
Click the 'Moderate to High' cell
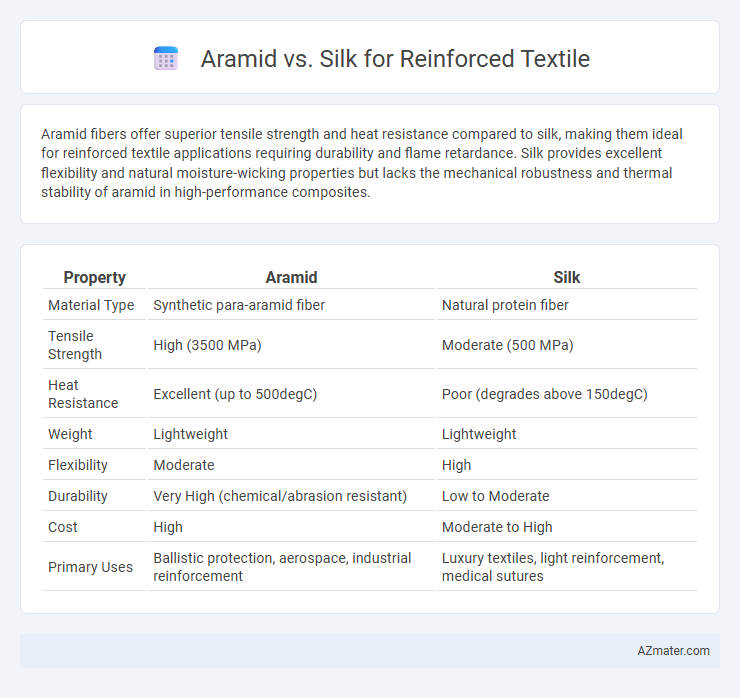(x=497, y=528)
